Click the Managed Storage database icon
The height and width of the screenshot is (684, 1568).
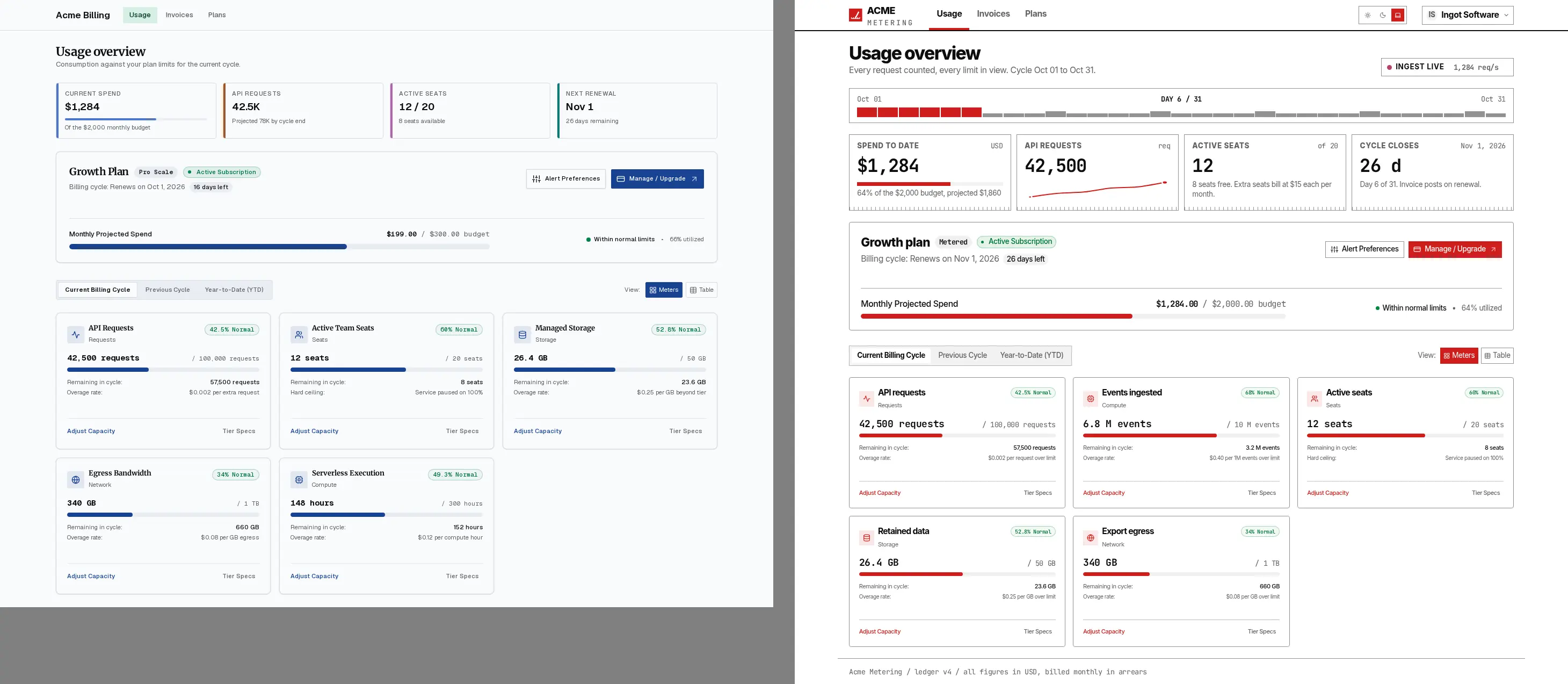522,334
